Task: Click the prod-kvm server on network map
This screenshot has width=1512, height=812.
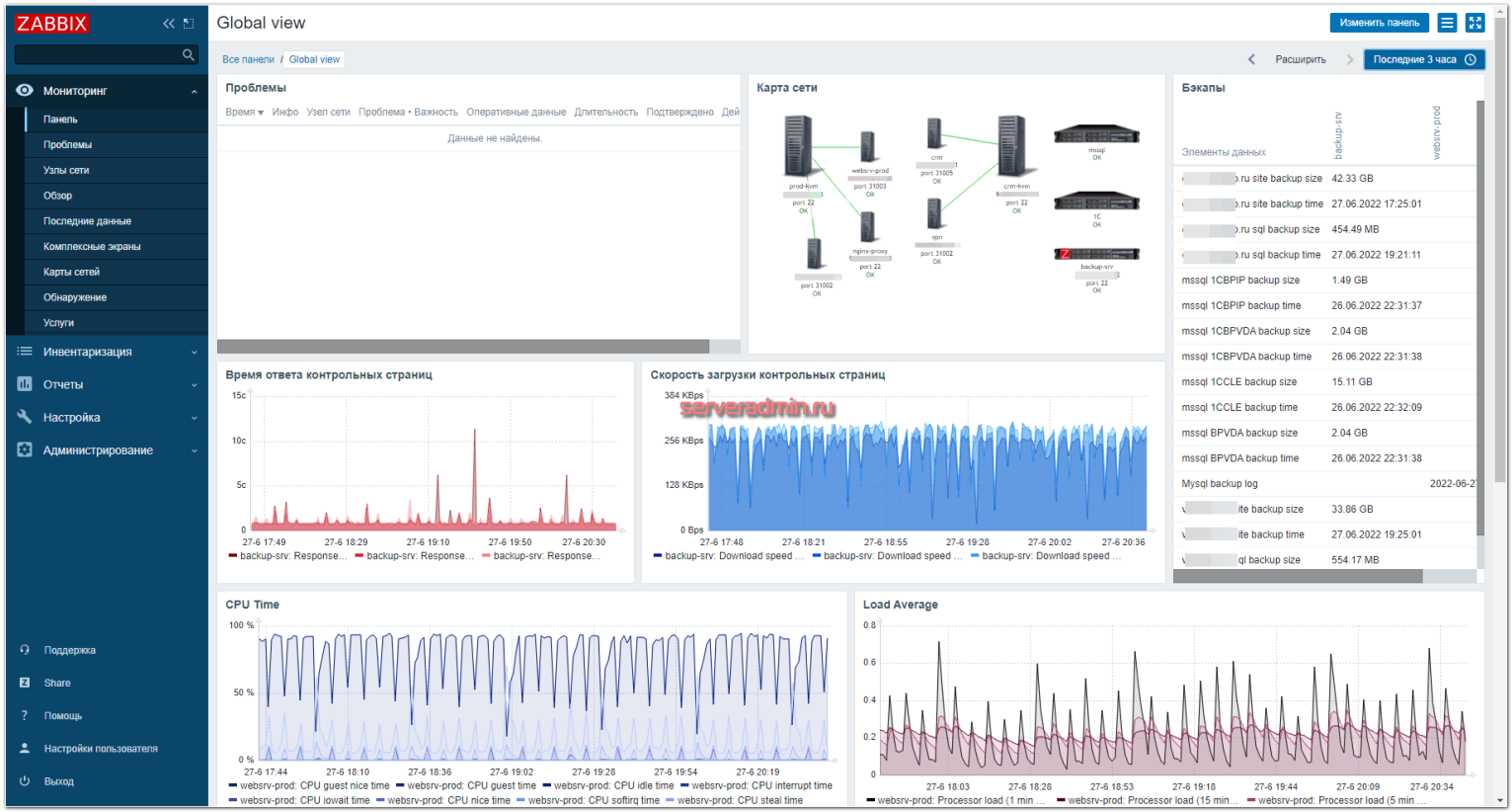Action: (799, 147)
